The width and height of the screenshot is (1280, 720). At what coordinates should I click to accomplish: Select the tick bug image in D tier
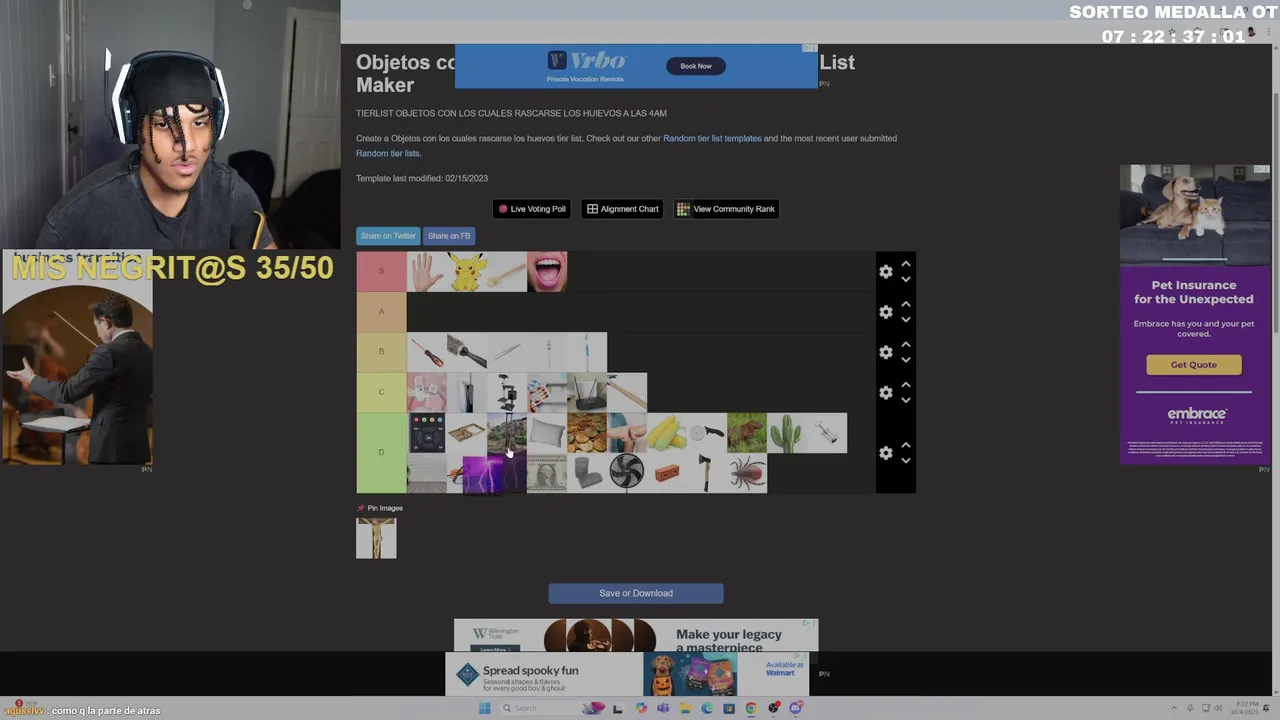coord(747,473)
